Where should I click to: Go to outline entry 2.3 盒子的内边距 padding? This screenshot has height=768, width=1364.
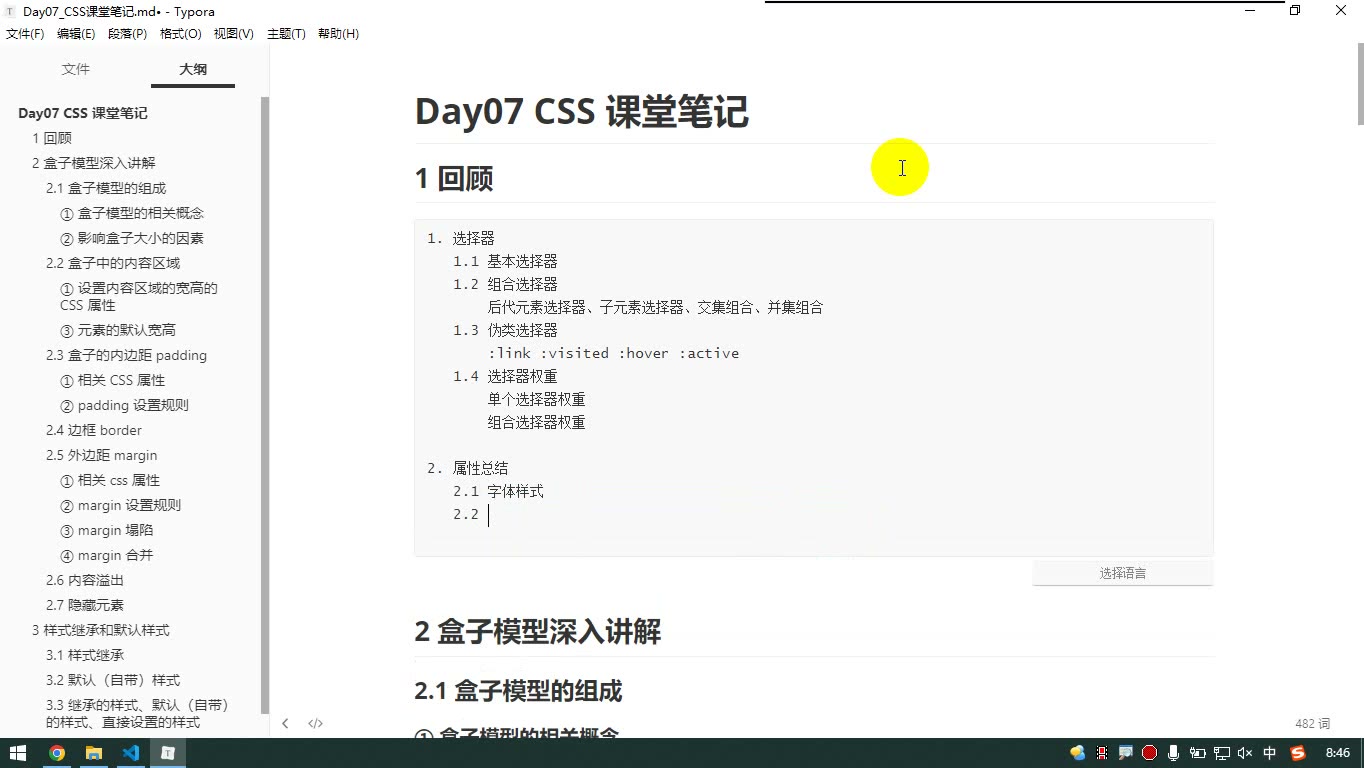click(126, 355)
